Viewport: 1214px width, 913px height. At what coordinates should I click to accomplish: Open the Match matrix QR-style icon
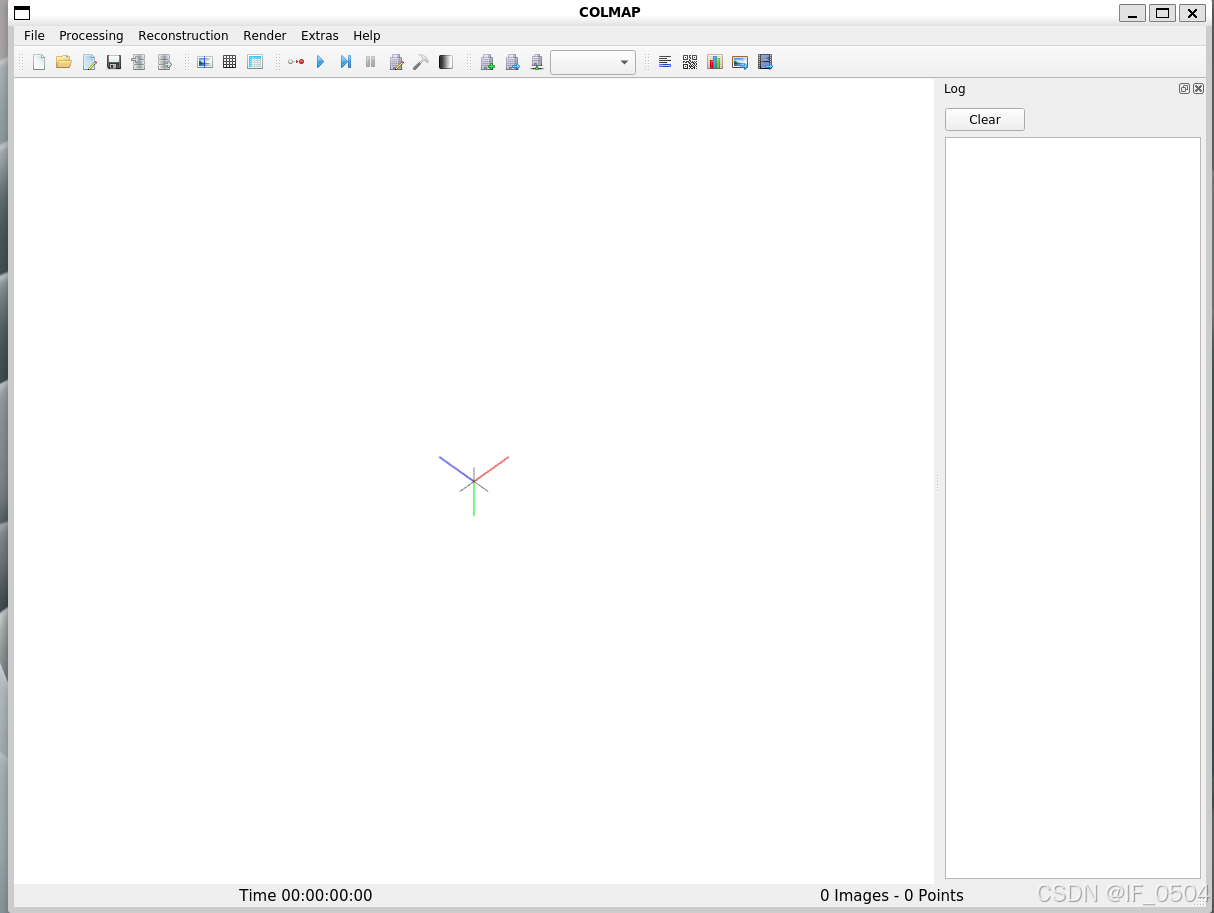pos(690,62)
